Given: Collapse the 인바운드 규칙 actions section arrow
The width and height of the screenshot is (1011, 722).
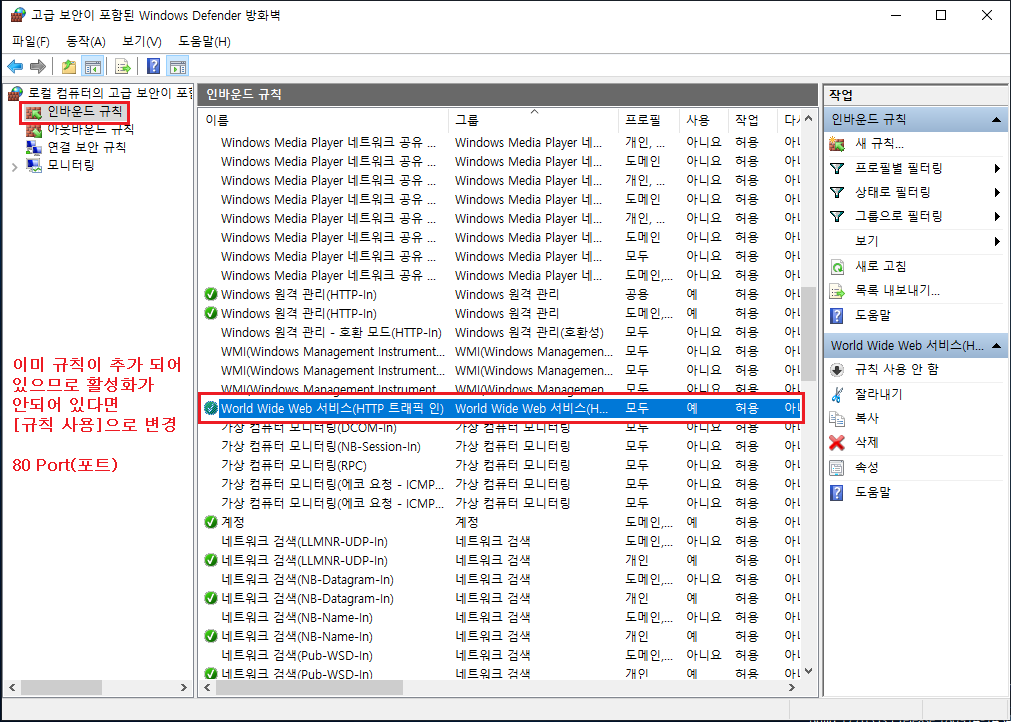Looking at the screenshot, I should click(x=996, y=120).
